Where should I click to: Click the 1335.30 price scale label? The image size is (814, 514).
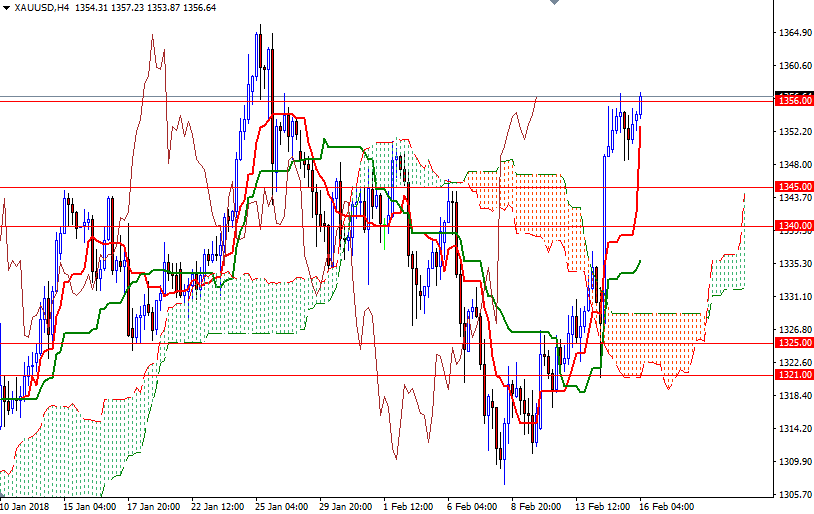tap(795, 264)
